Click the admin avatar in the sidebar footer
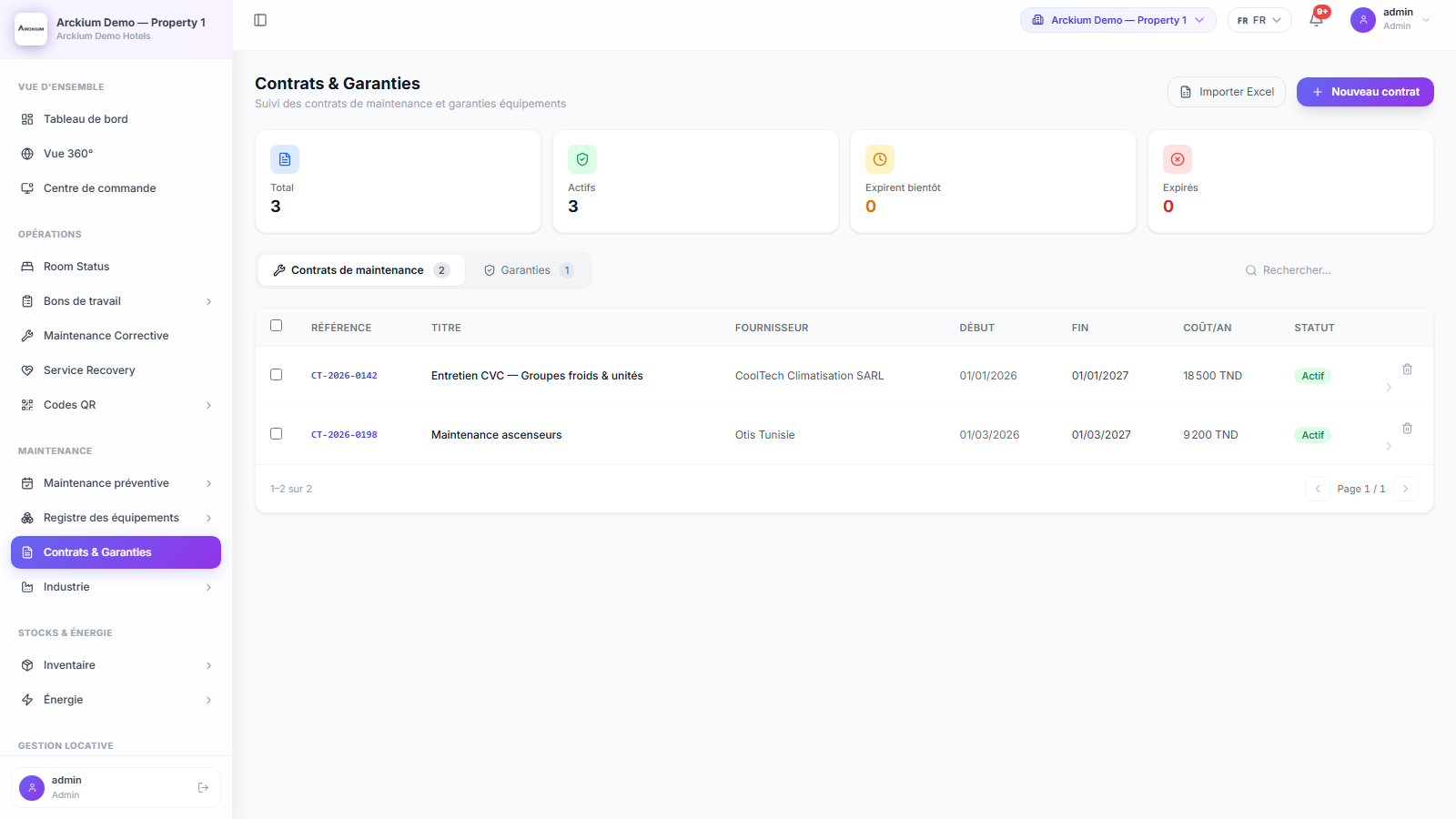This screenshot has width=1456, height=819. point(32,788)
